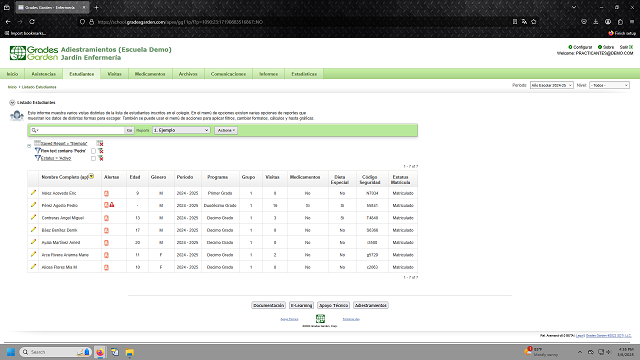Image resolution: width=640 pixels, height=360 pixels.
Task: Open the Informes tab
Action: (269, 74)
